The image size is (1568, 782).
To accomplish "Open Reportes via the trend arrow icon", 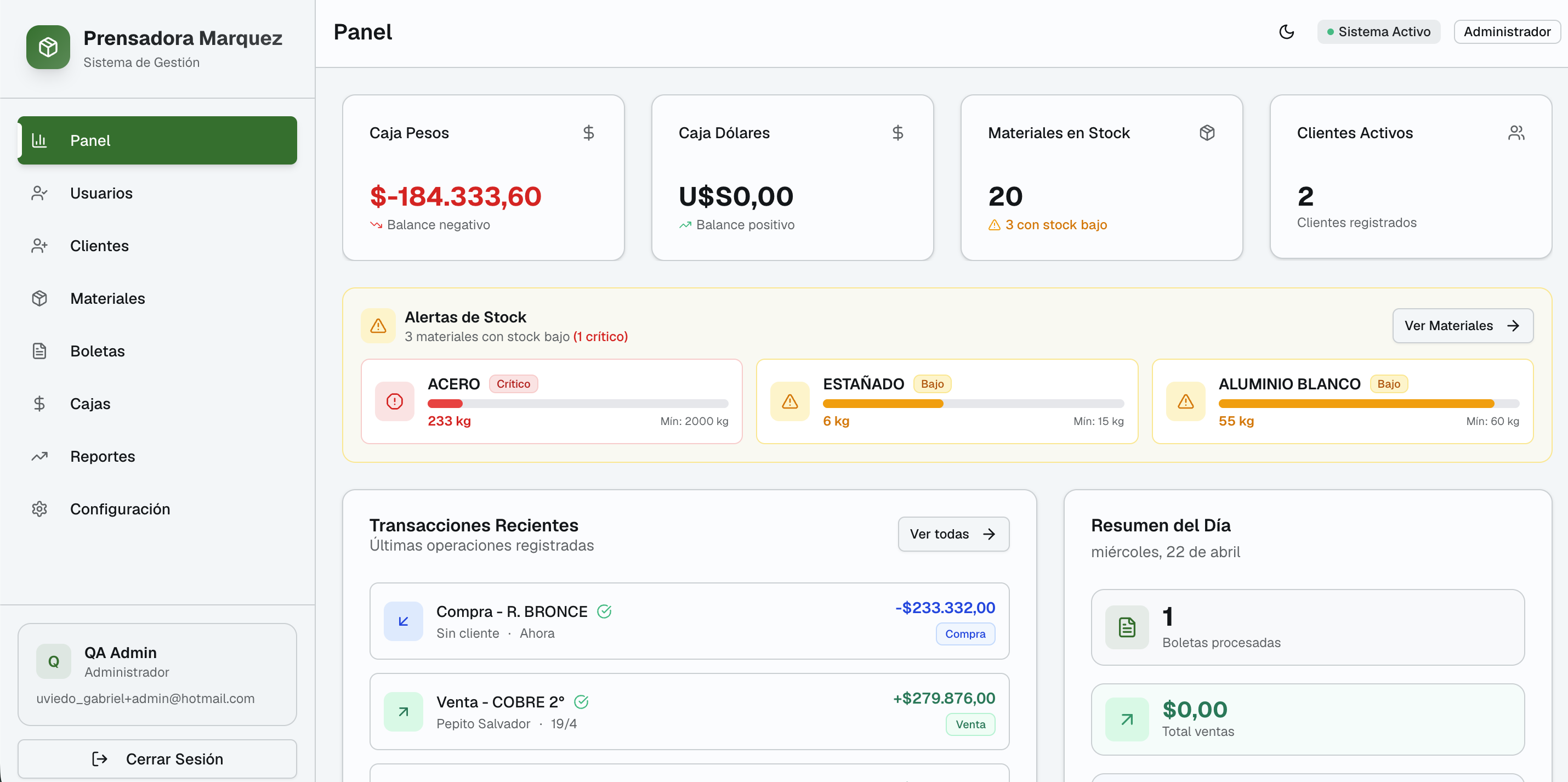I will 39,456.
